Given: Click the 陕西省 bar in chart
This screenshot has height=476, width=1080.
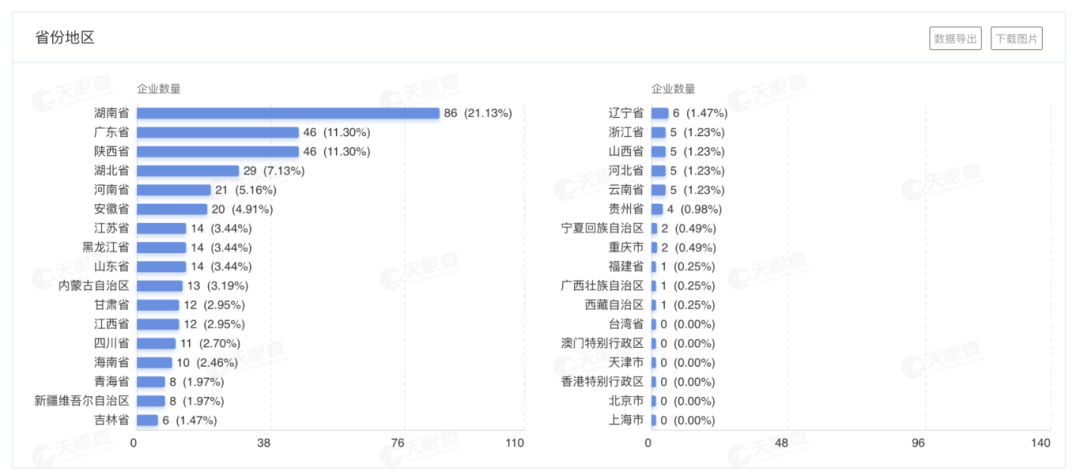Looking at the screenshot, I should (x=217, y=151).
